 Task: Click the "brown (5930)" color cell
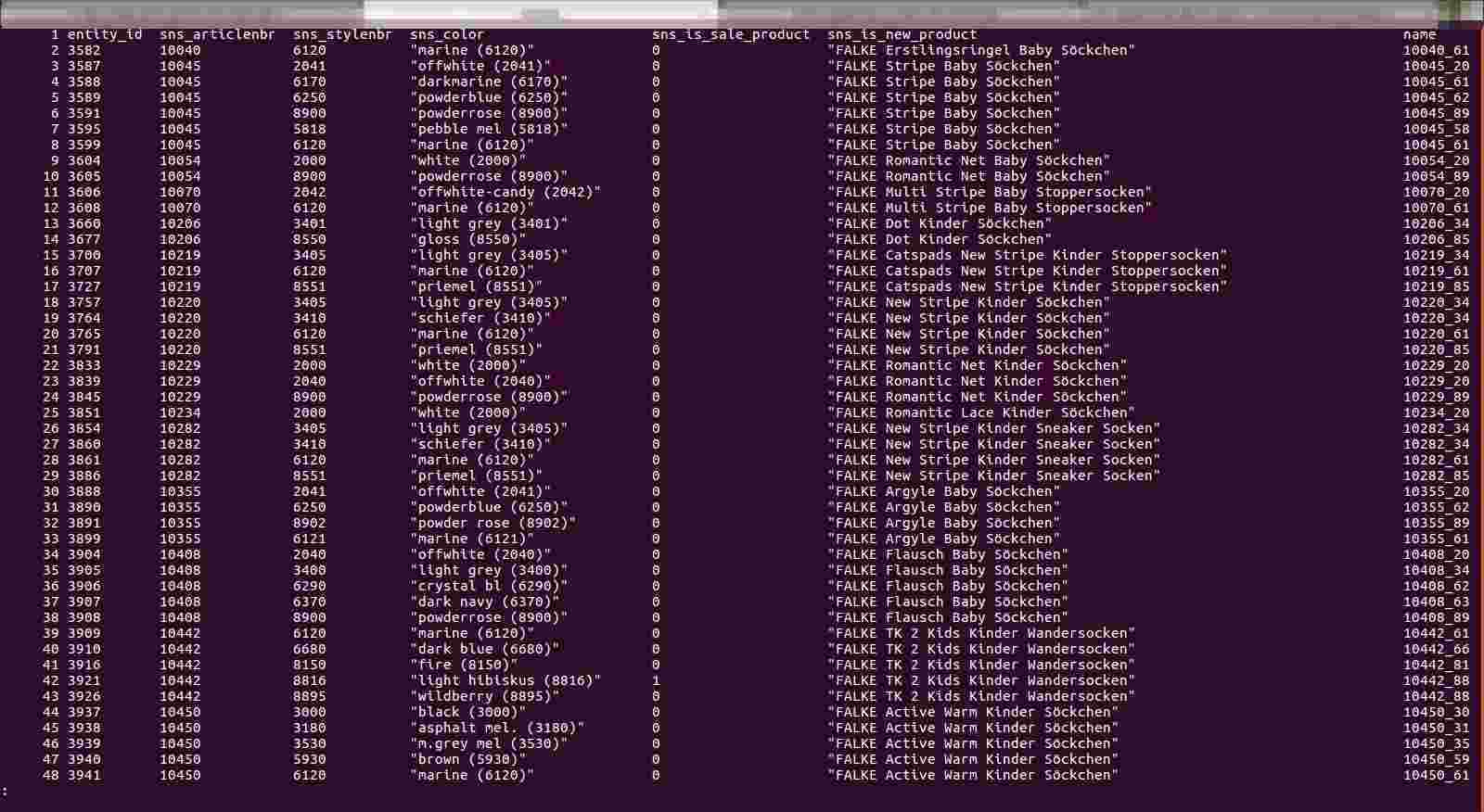point(467,759)
